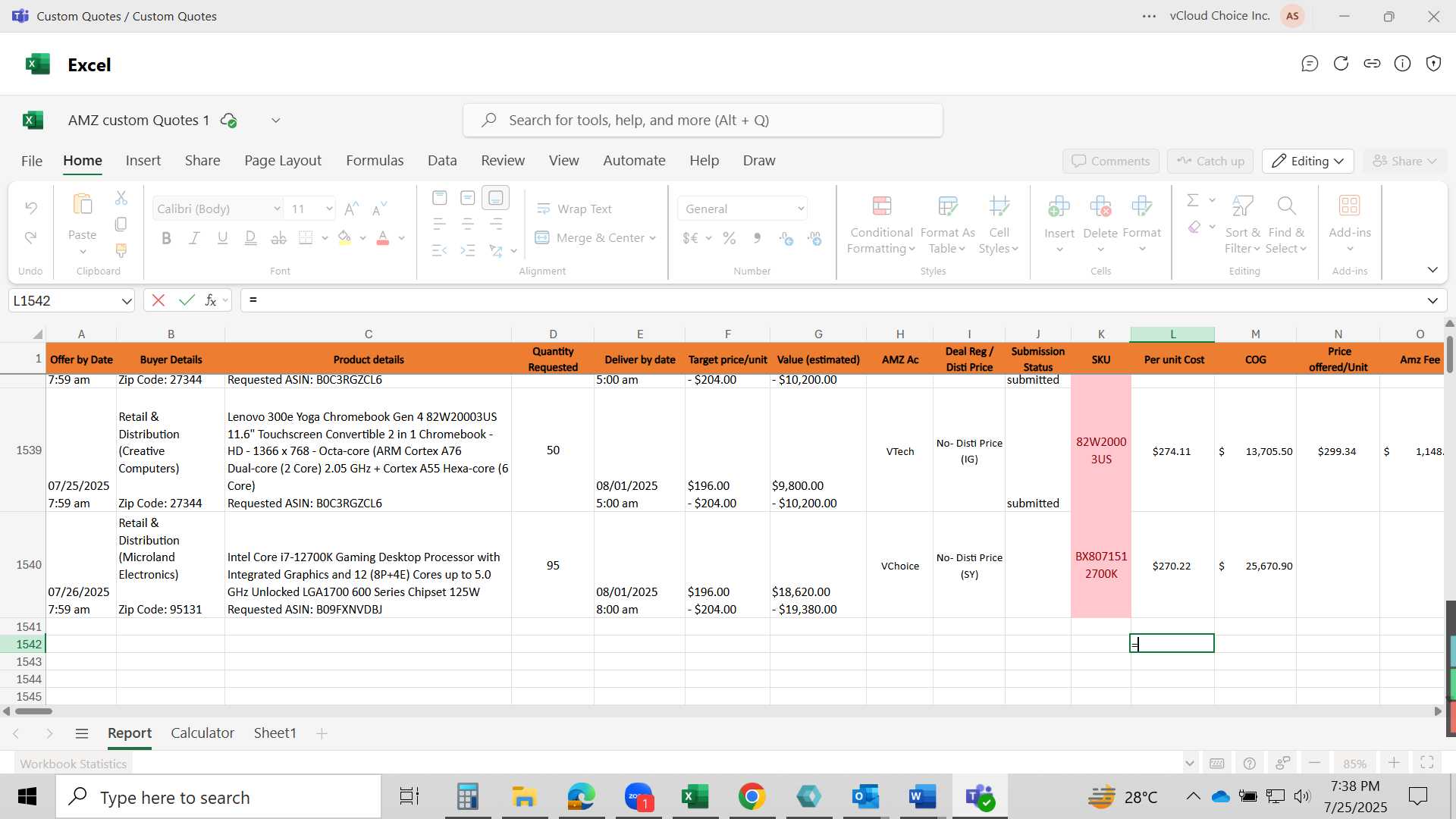
Task: Open the Name Box dropdown arrow
Action: point(126,301)
